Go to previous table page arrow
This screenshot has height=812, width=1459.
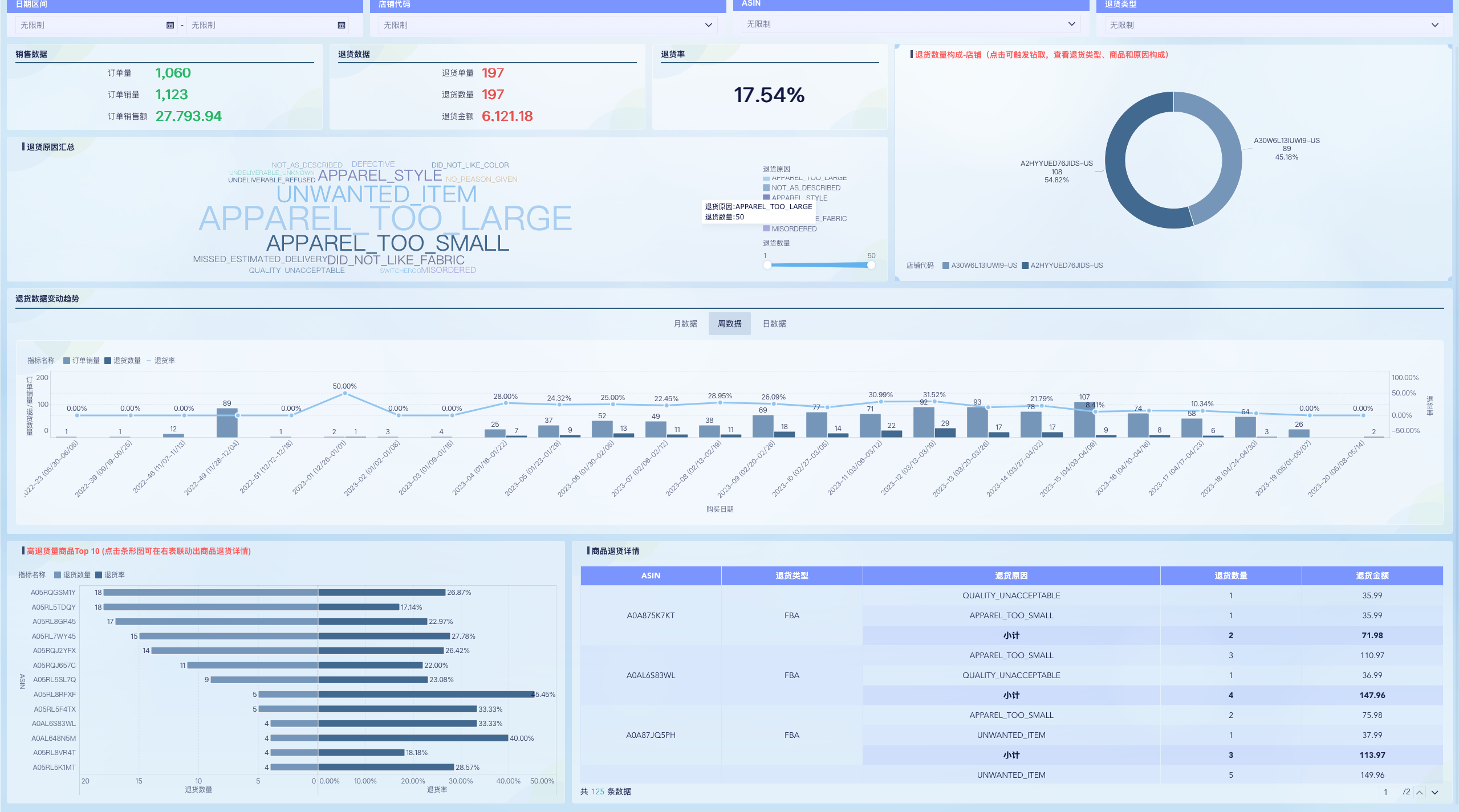(x=1419, y=792)
